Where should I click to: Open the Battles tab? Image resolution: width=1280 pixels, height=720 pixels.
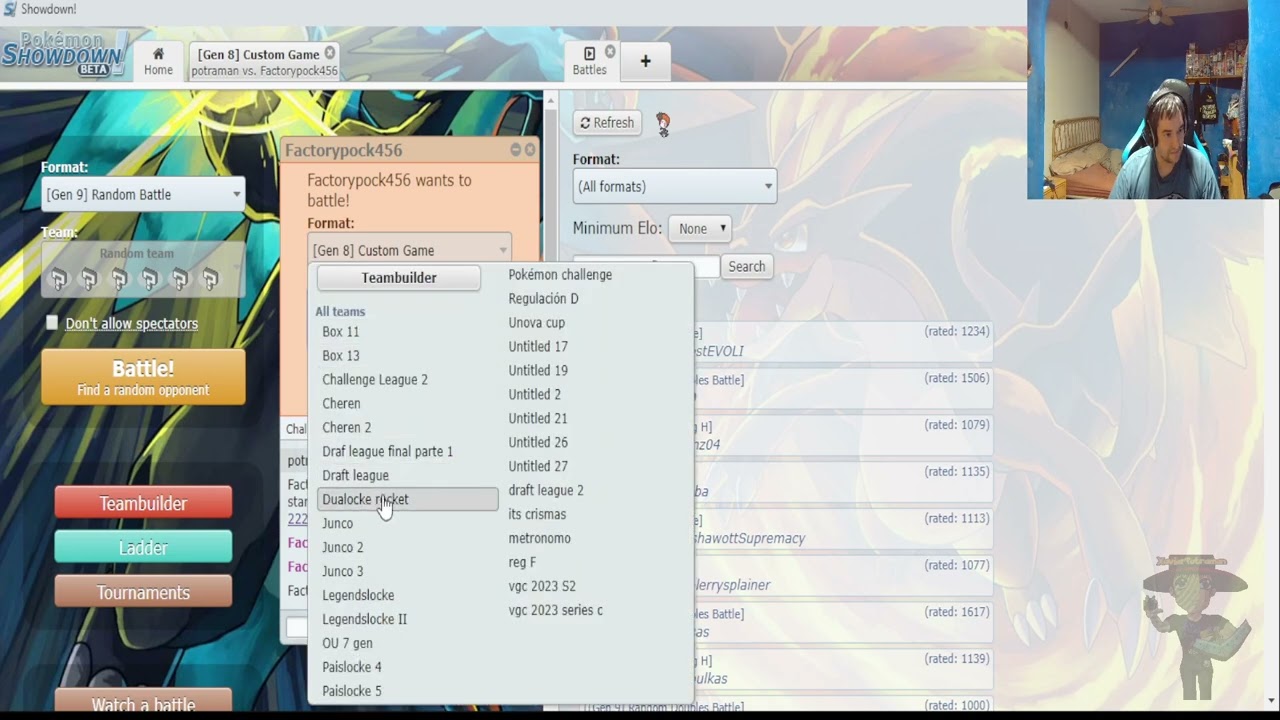point(589,61)
